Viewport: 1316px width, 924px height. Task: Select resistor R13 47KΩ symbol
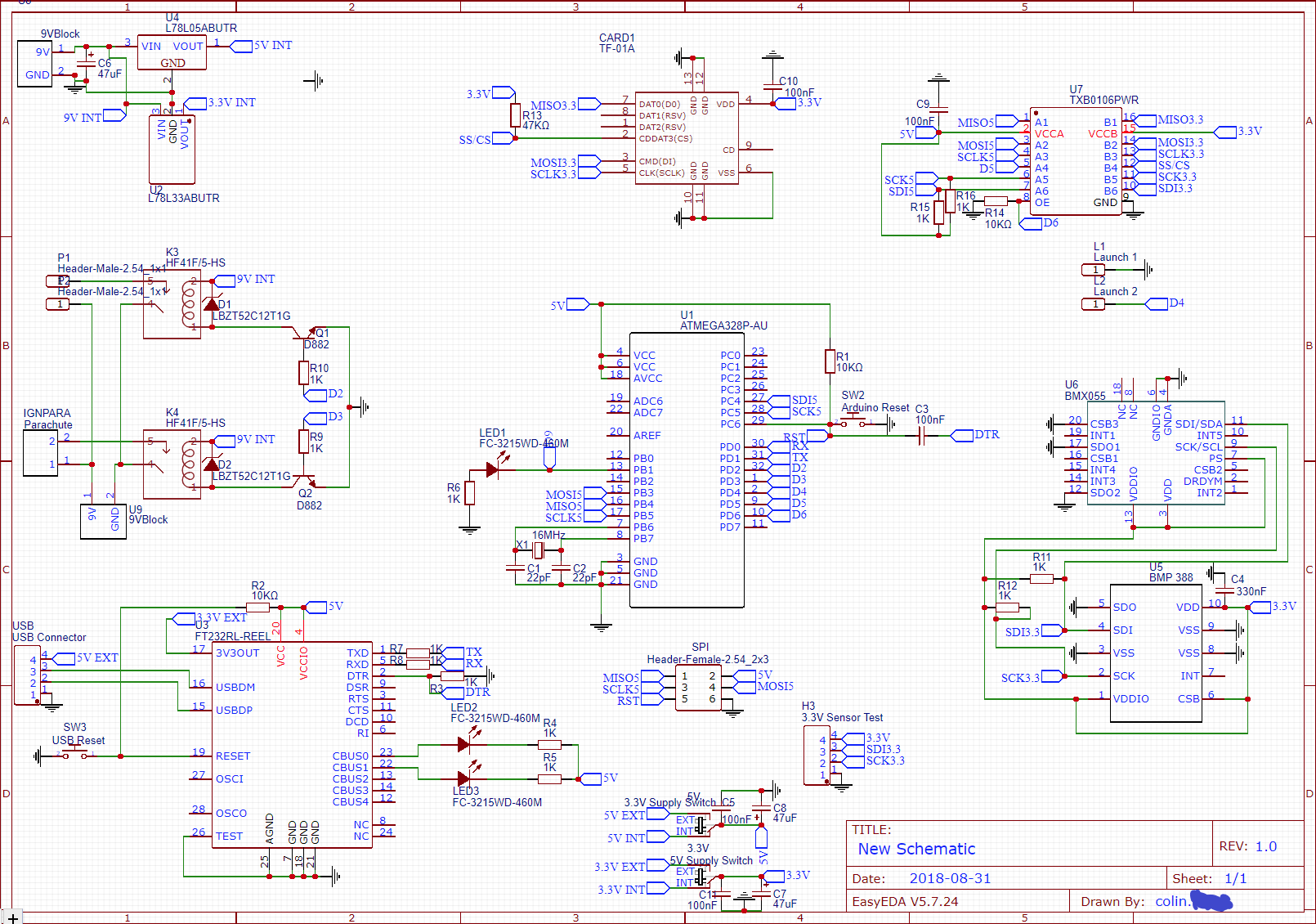(515, 115)
